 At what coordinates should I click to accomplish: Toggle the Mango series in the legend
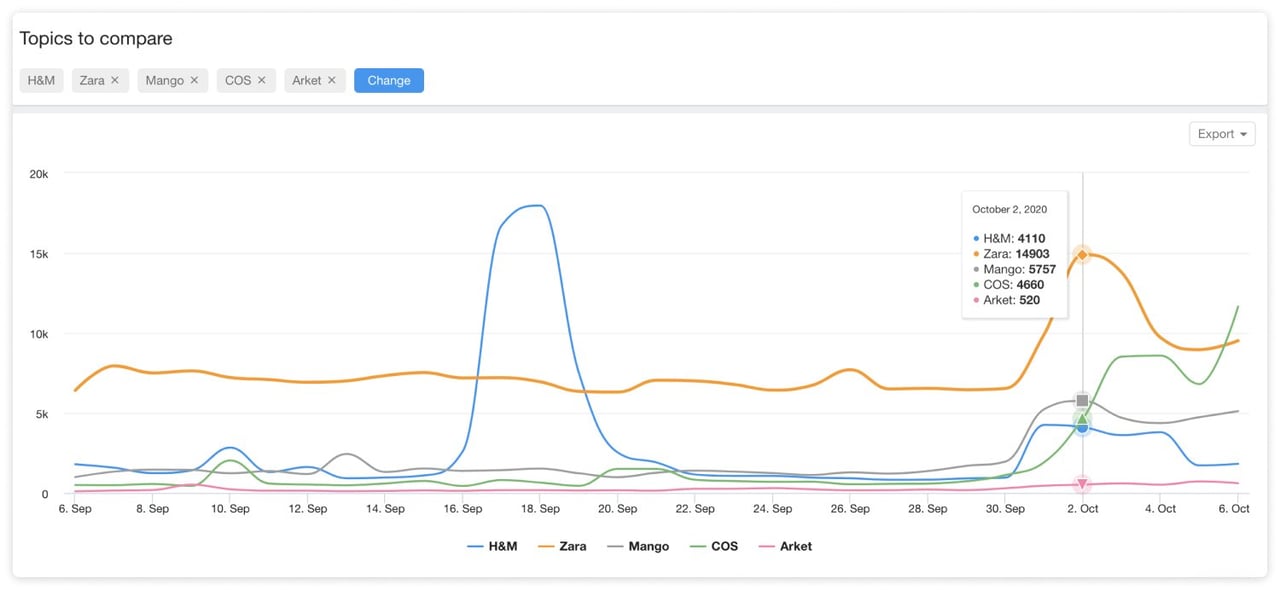[x=646, y=546]
